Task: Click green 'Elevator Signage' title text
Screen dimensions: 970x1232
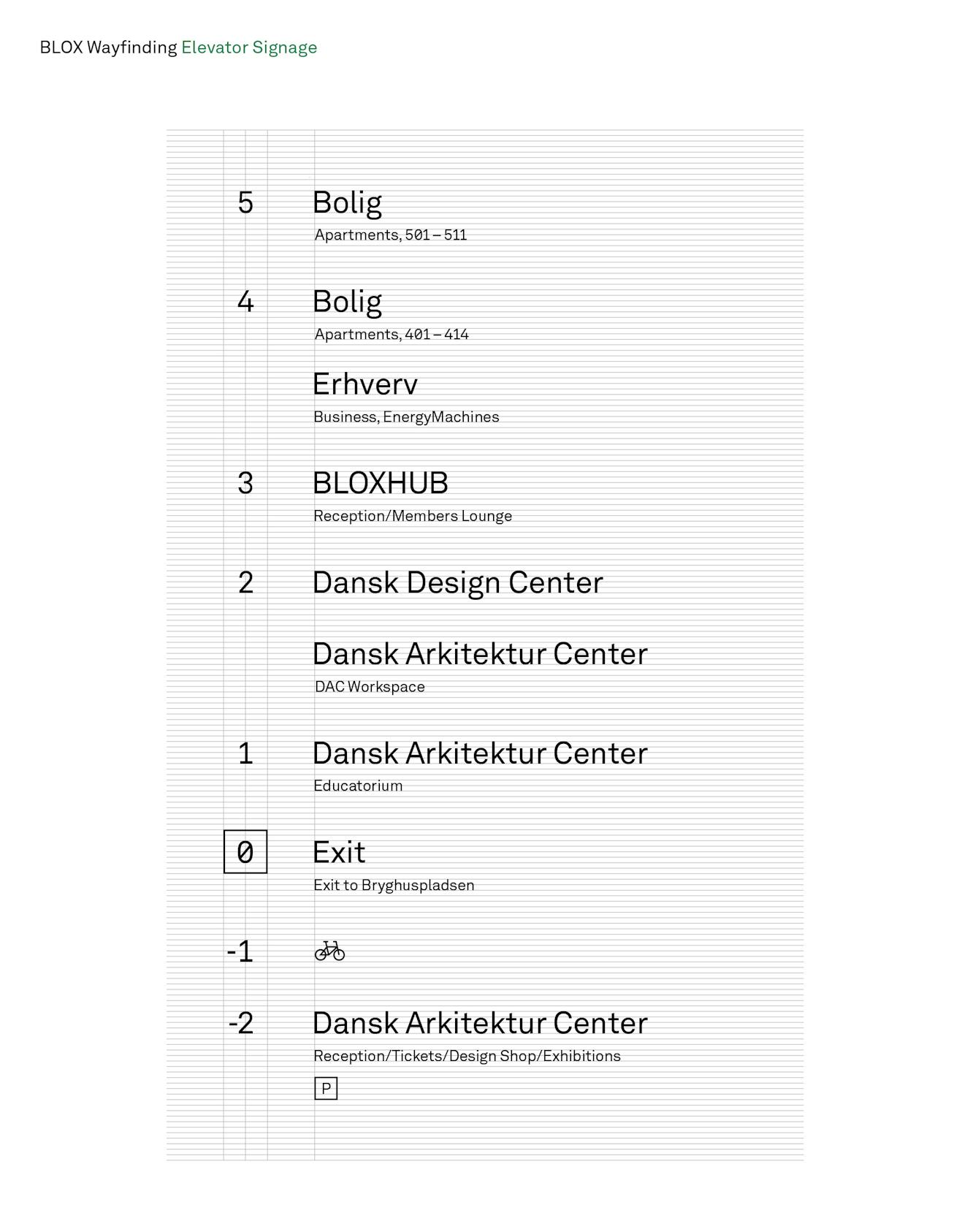Action: tap(249, 47)
